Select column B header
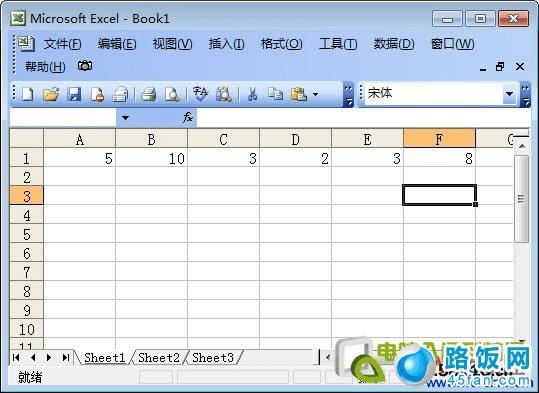Screen dimensions: 539x393 [x=152, y=139]
